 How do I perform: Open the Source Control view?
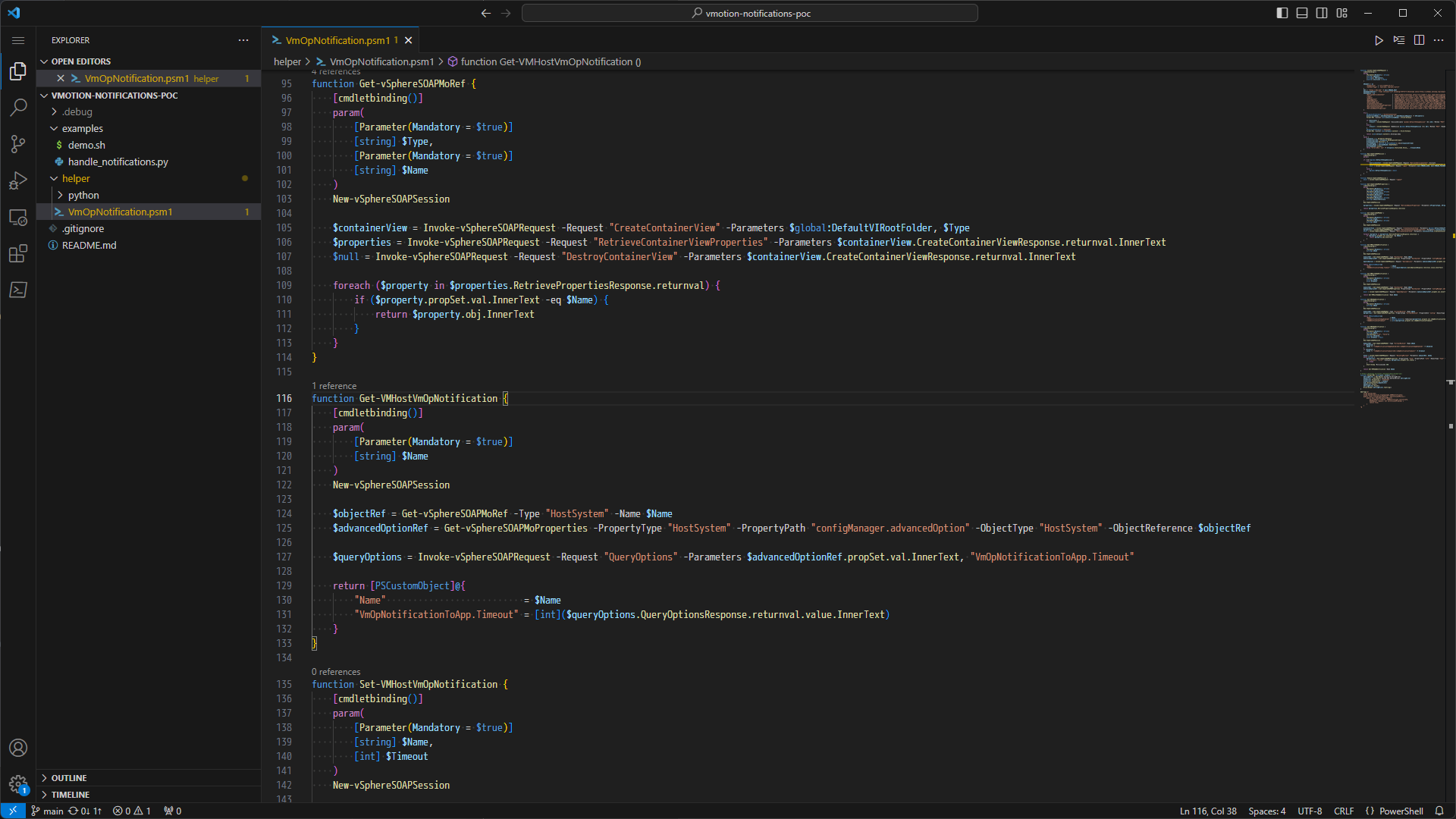(18, 144)
